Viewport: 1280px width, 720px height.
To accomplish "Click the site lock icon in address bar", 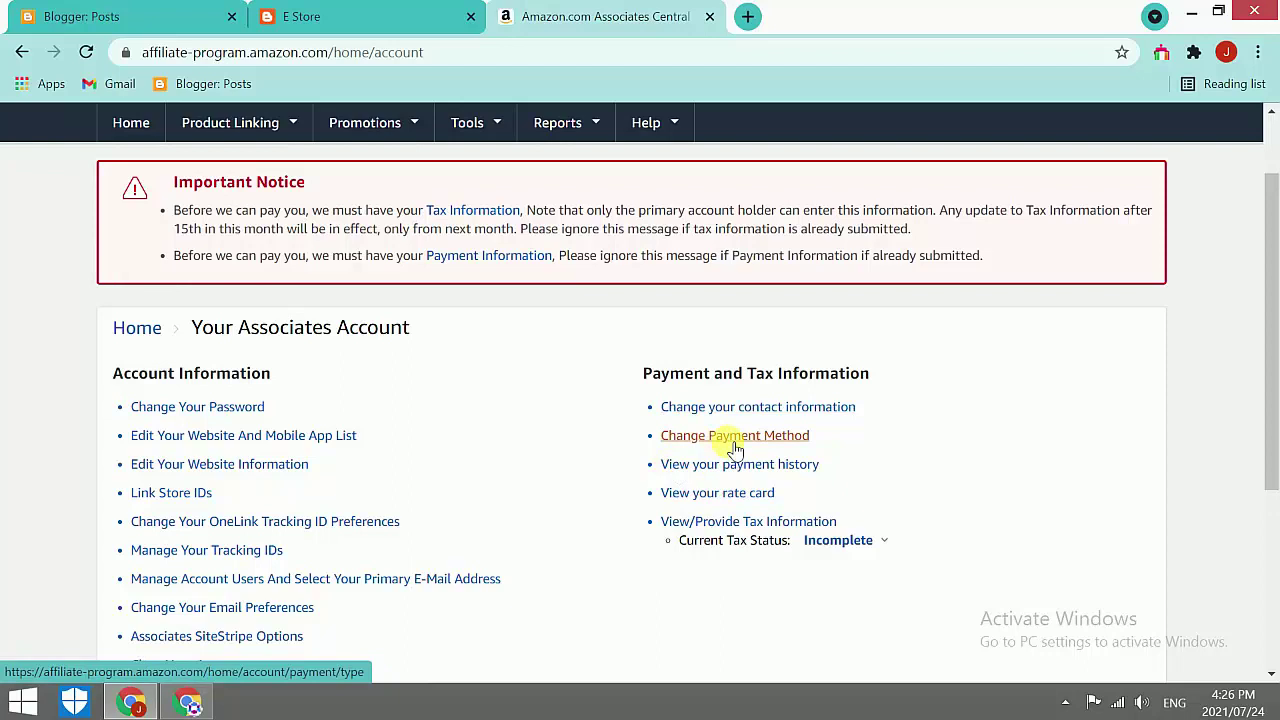I will point(125,52).
